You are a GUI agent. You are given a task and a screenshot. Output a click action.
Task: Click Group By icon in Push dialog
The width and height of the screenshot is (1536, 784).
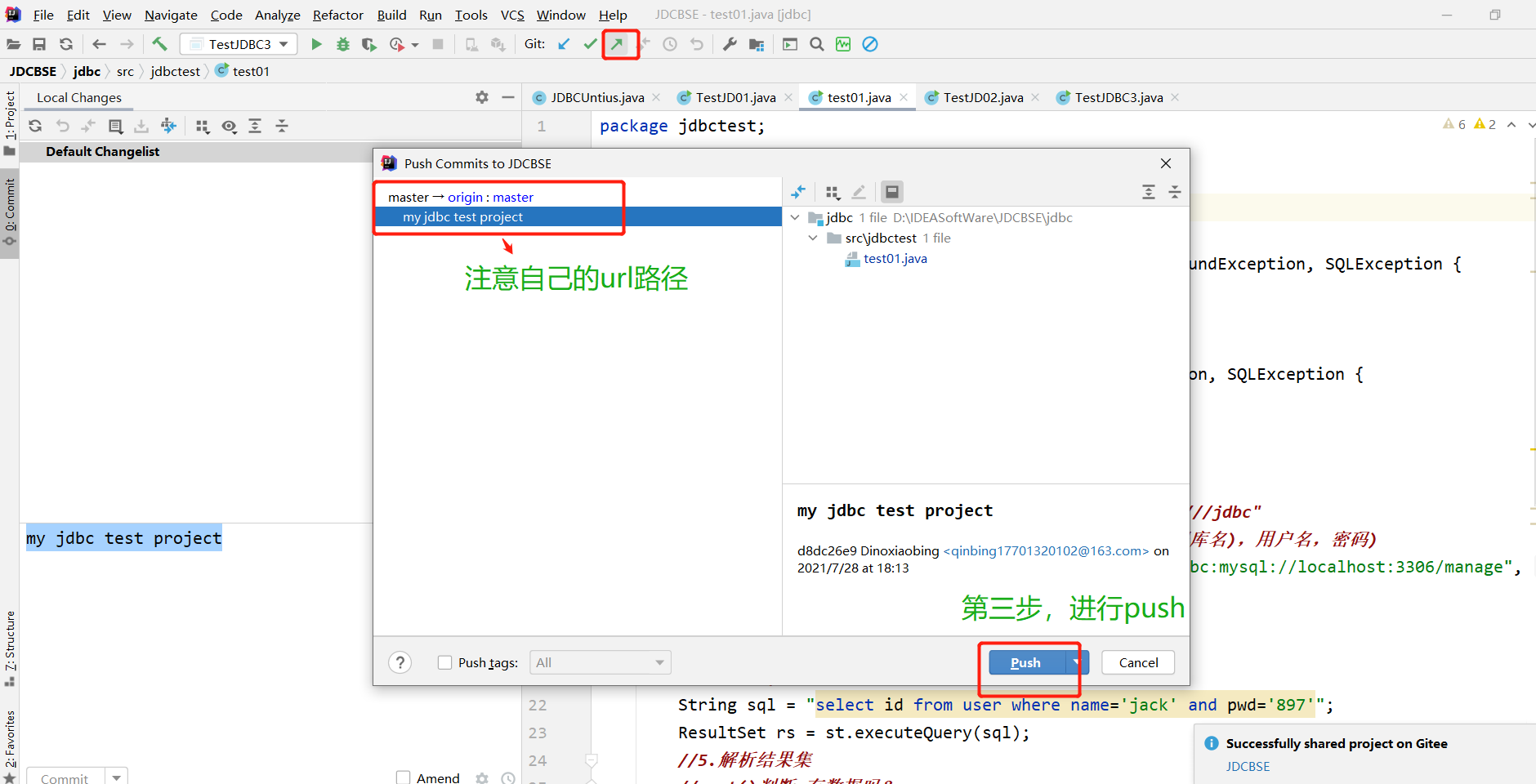(x=833, y=192)
